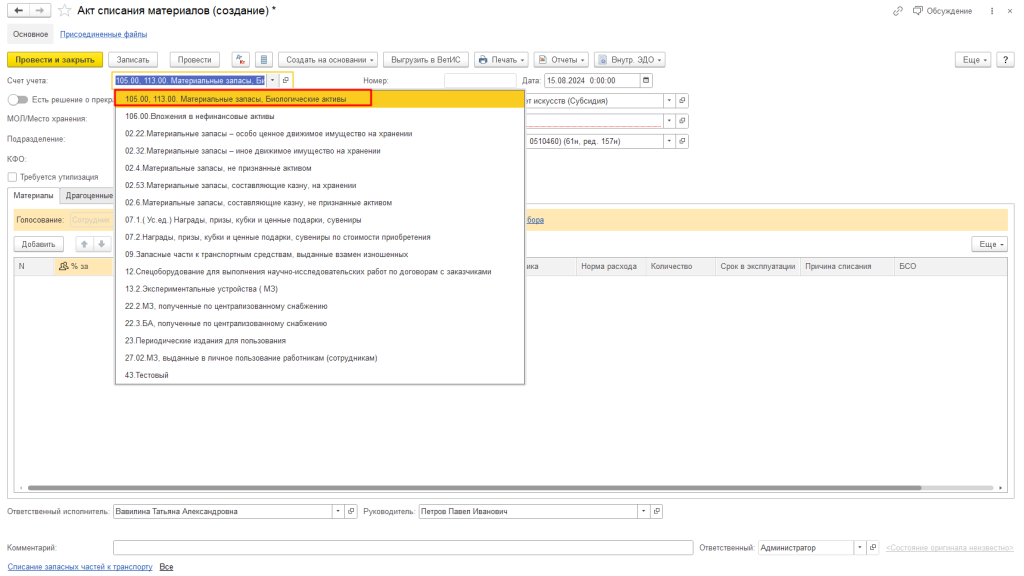Viewport: 1024px width, 576px height.
Task: Select '106.00.Вложения в нефинансовые активы' from list
Action: point(183,116)
